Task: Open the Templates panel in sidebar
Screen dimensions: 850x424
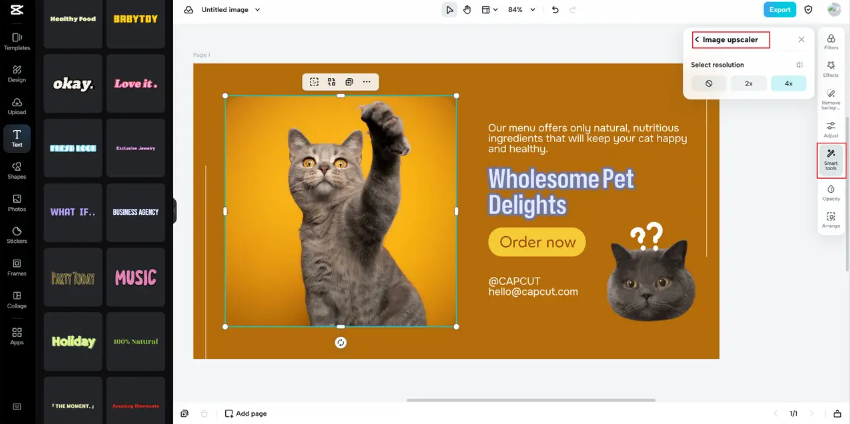Action: tap(17, 41)
